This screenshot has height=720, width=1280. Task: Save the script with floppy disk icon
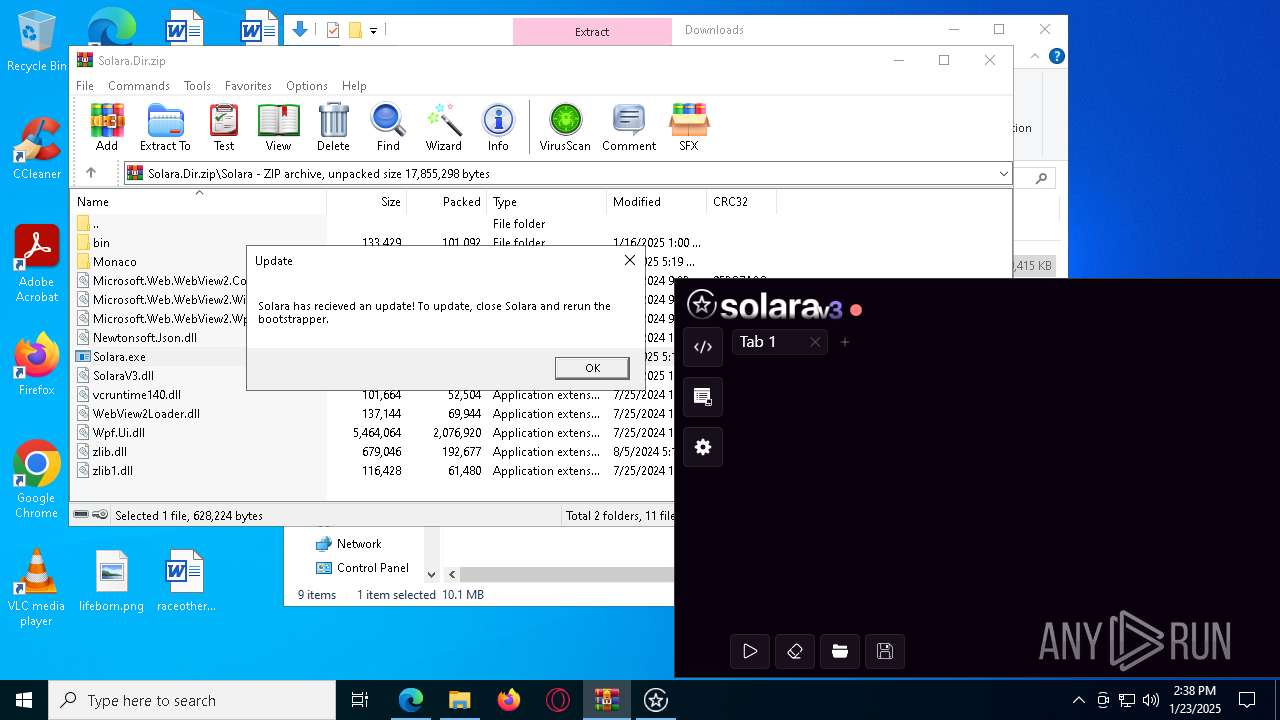pos(885,651)
